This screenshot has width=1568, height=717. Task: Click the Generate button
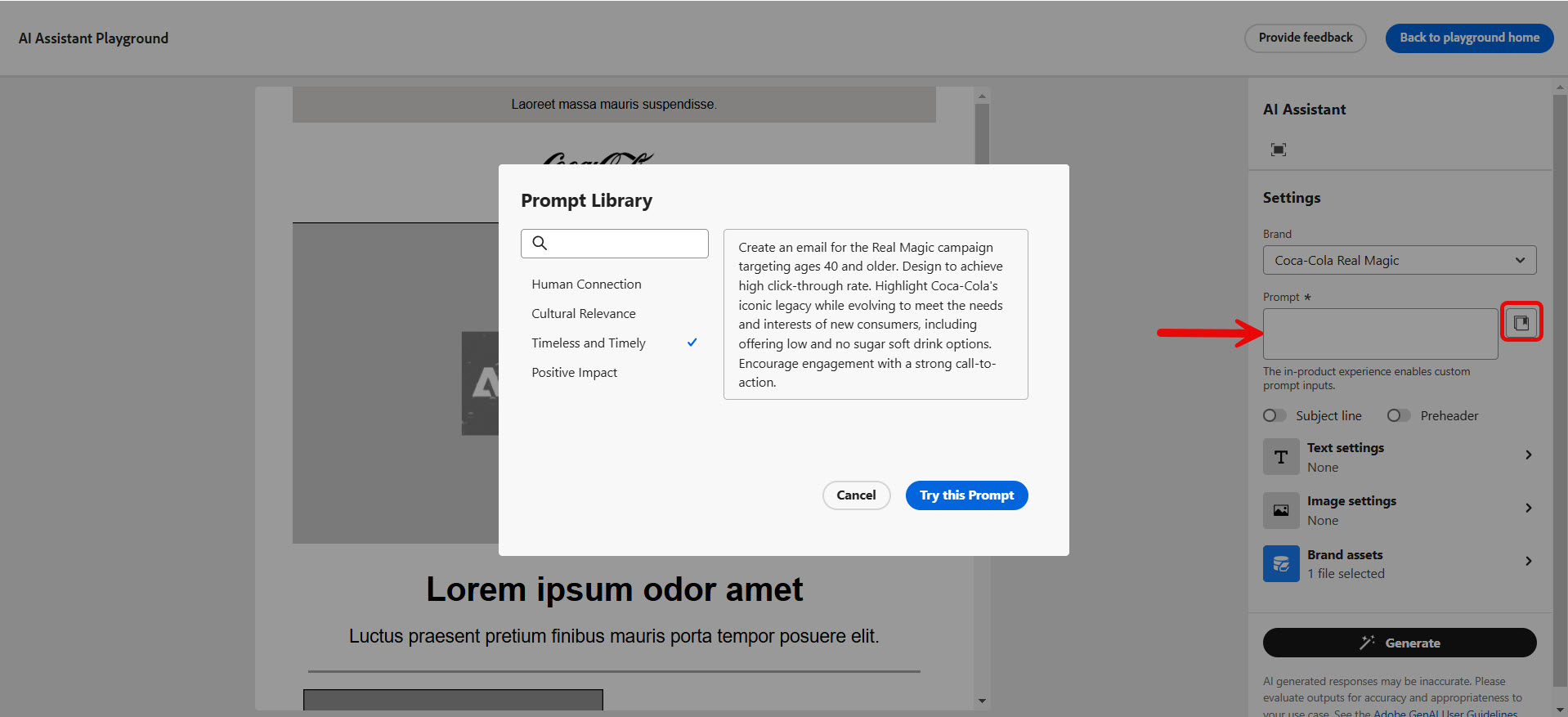1400,643
